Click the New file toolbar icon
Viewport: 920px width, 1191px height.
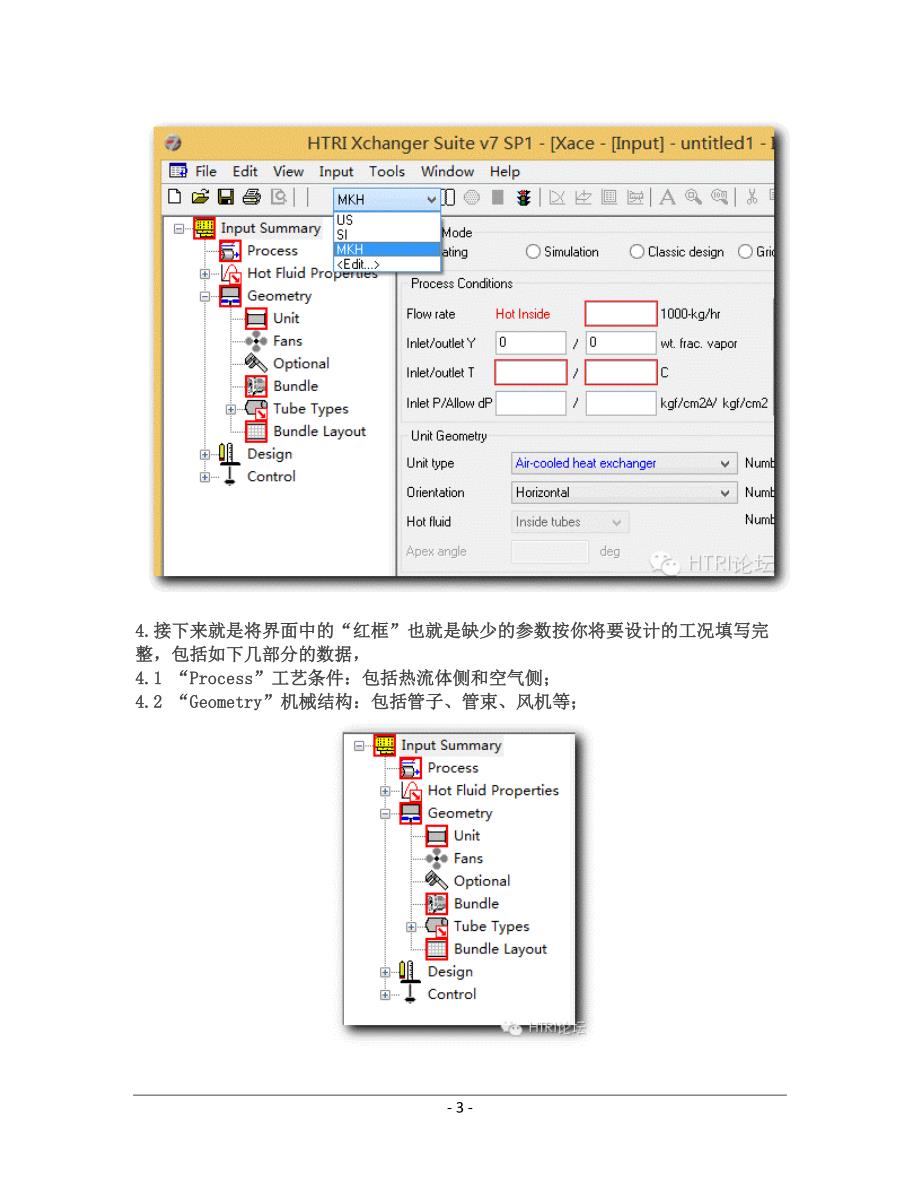coord(175,197)
